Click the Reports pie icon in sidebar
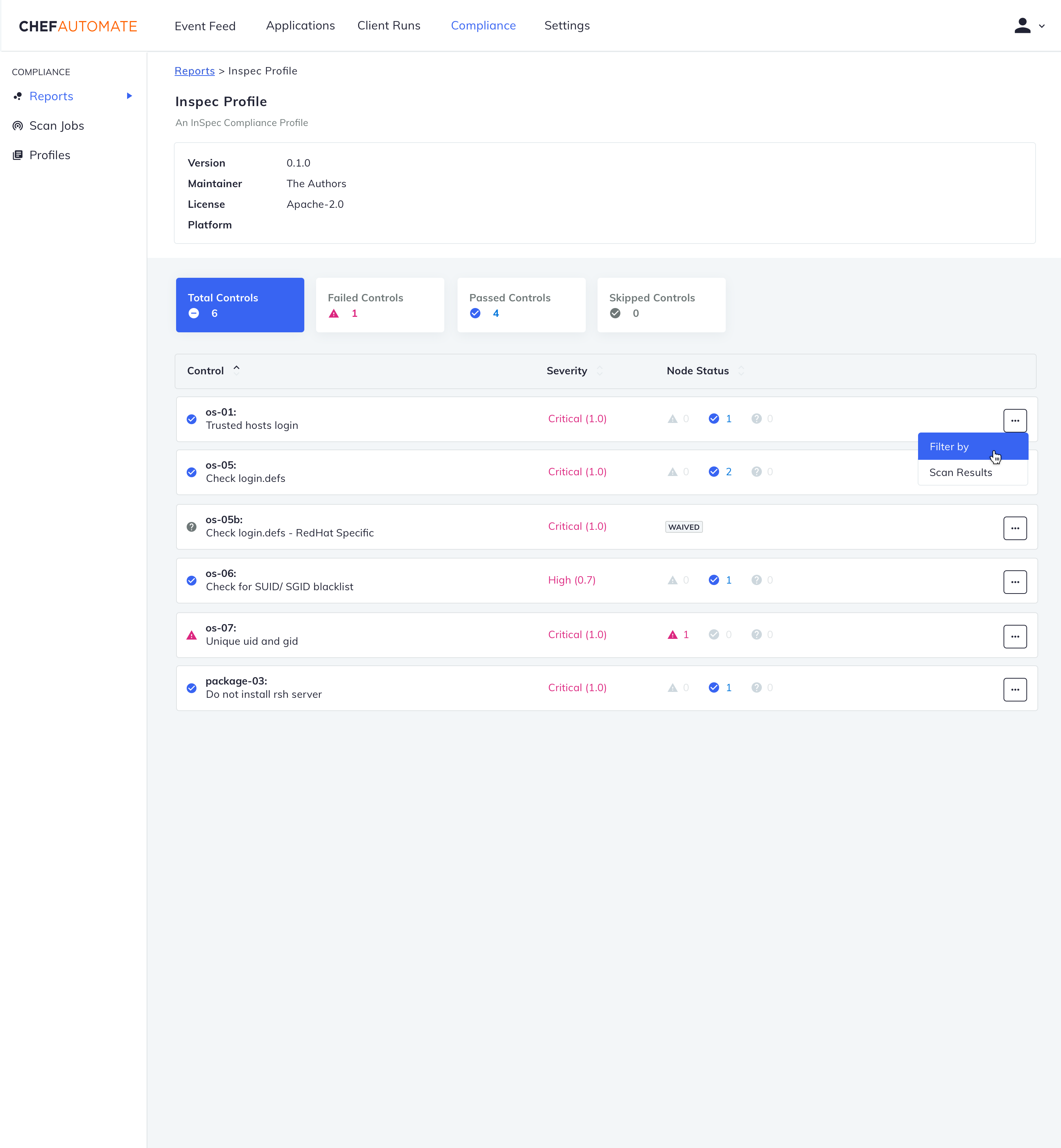 (x=18, y=96)
